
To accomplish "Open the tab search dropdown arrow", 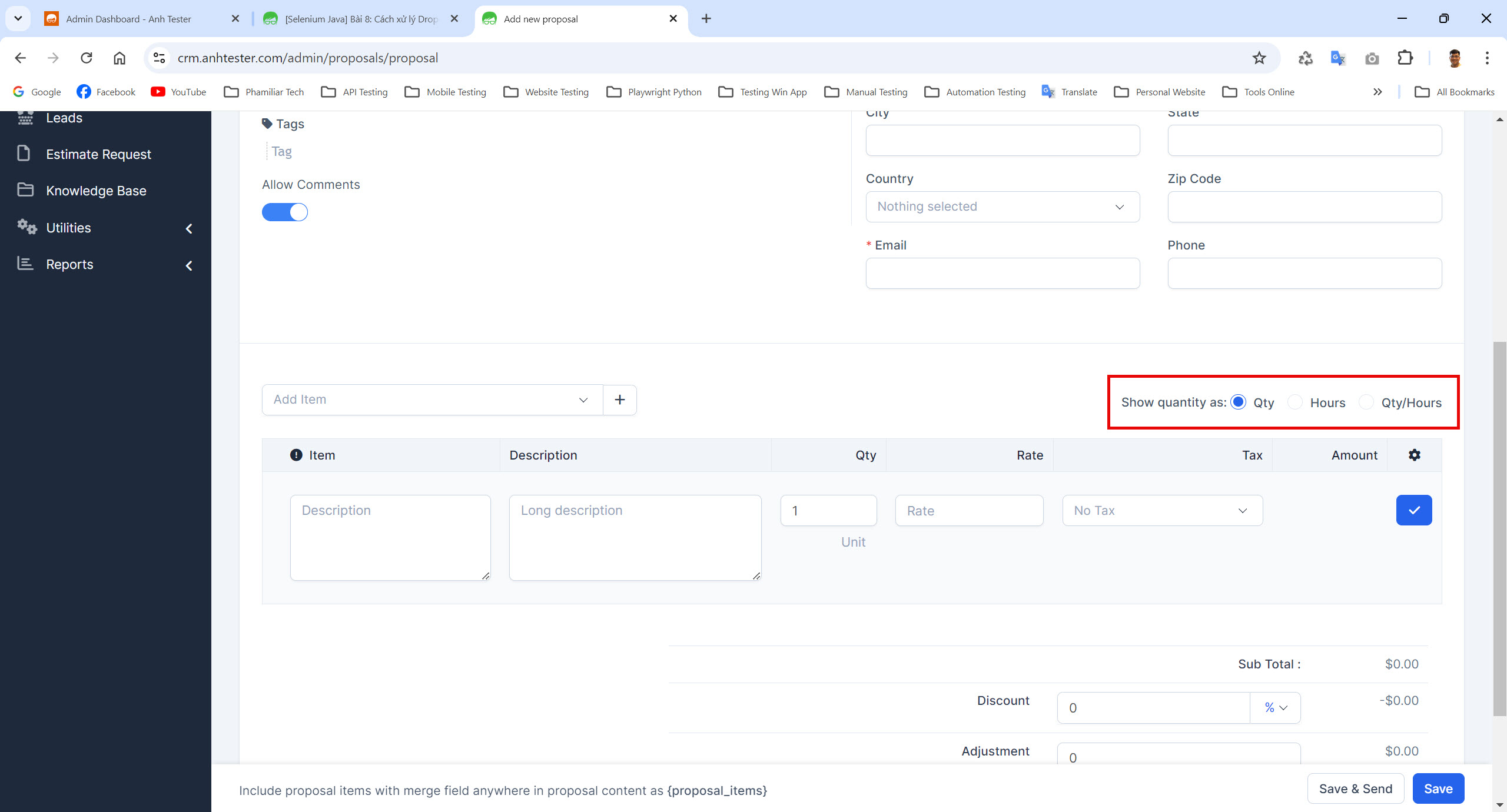I will [18, 18].
